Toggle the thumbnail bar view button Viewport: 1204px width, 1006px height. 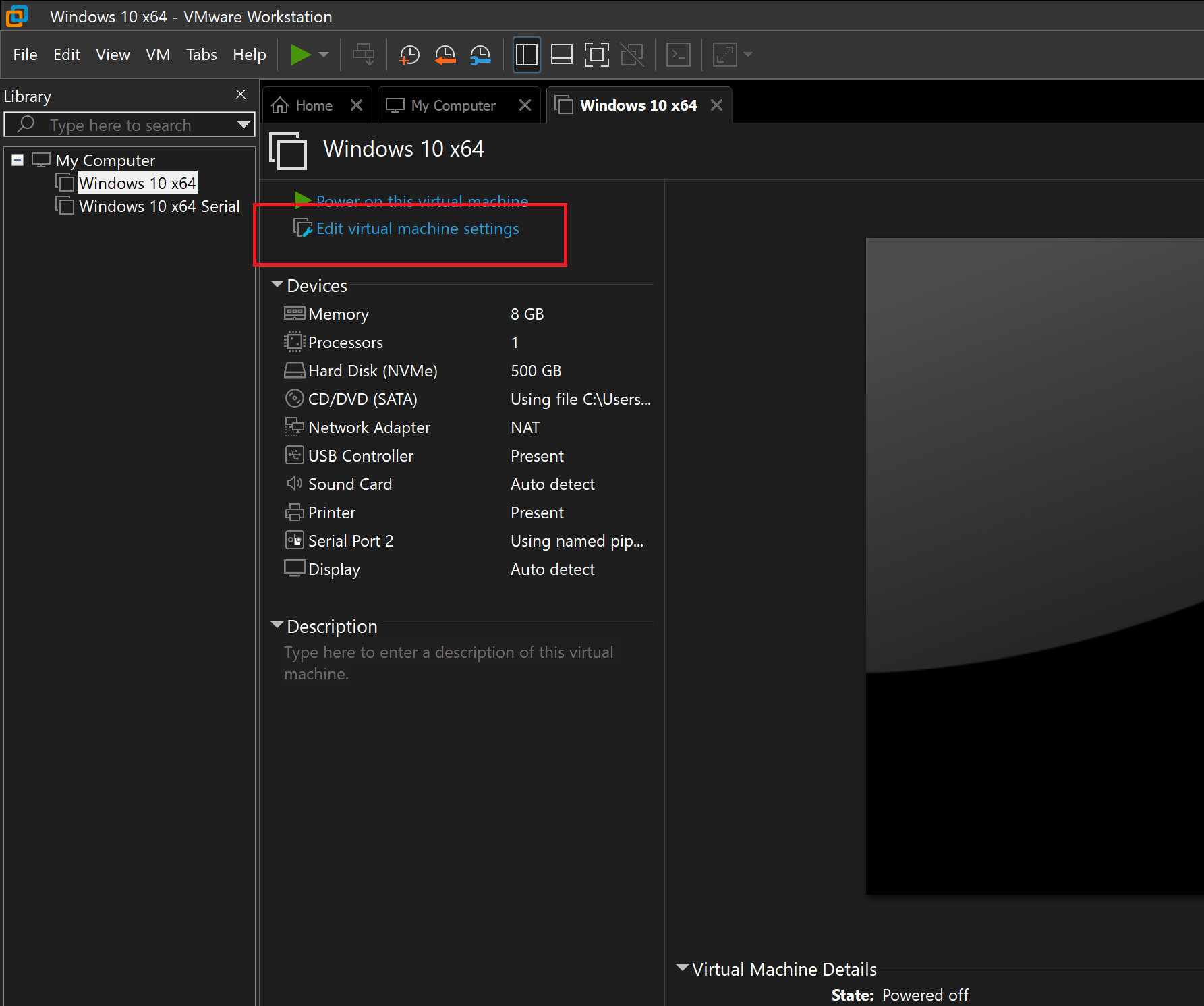561,55
